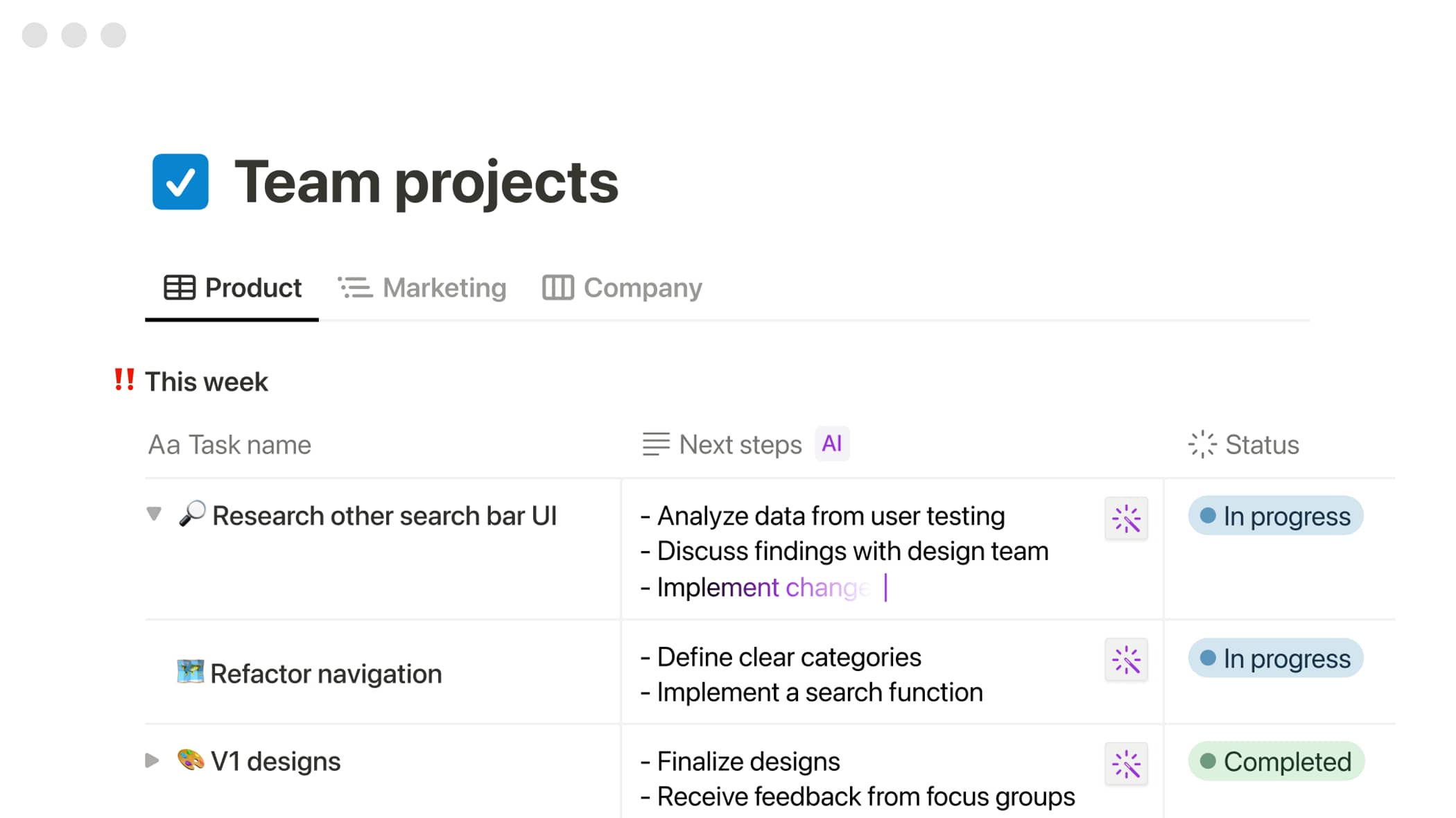Open the Refactor navigation task
Screen dimensions: 1456x818
pos(326,674)
